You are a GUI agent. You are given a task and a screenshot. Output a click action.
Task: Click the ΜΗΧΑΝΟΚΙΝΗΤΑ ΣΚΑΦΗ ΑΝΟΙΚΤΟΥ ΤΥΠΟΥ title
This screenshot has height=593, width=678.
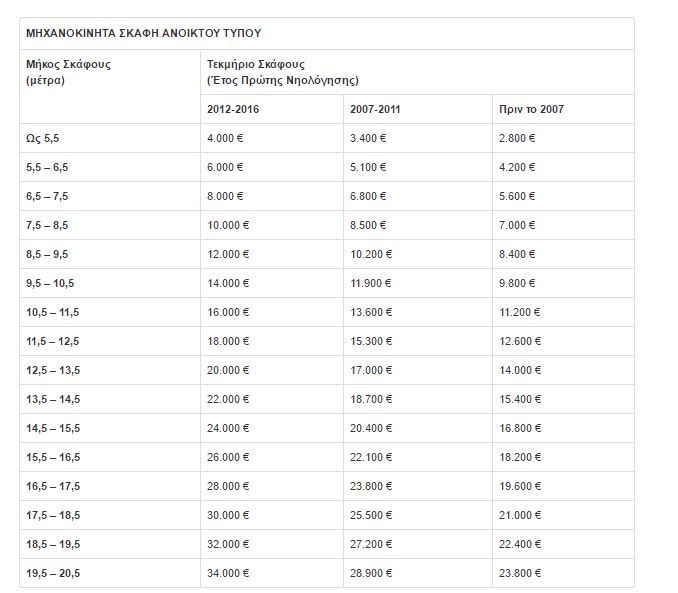pos(144,33)
